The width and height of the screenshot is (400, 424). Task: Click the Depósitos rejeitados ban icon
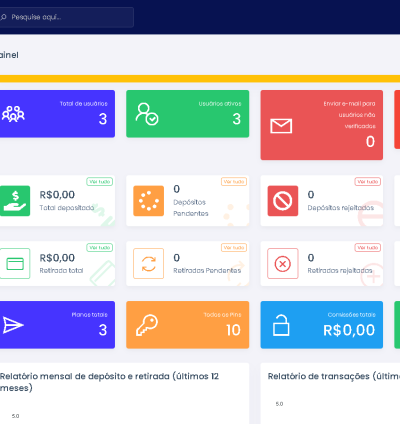(x=283, y=201)
